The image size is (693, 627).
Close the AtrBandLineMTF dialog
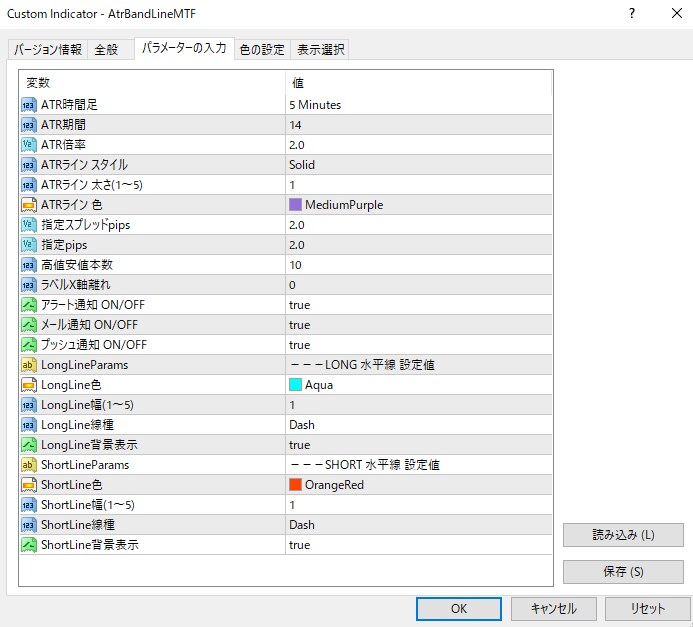(x=677, y=13)
